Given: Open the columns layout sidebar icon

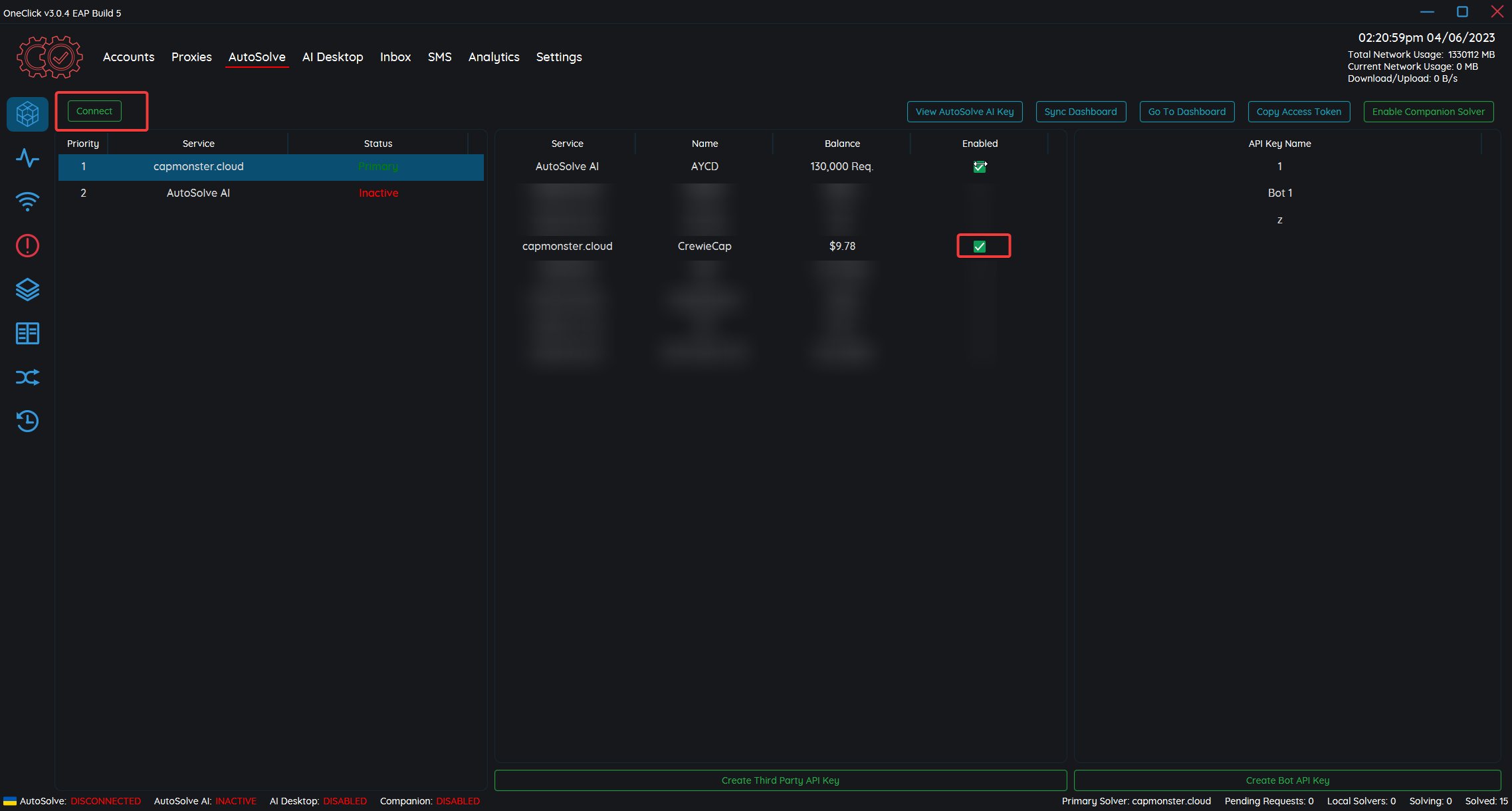Looking at the screenshot, I should (x=27, y=333).
